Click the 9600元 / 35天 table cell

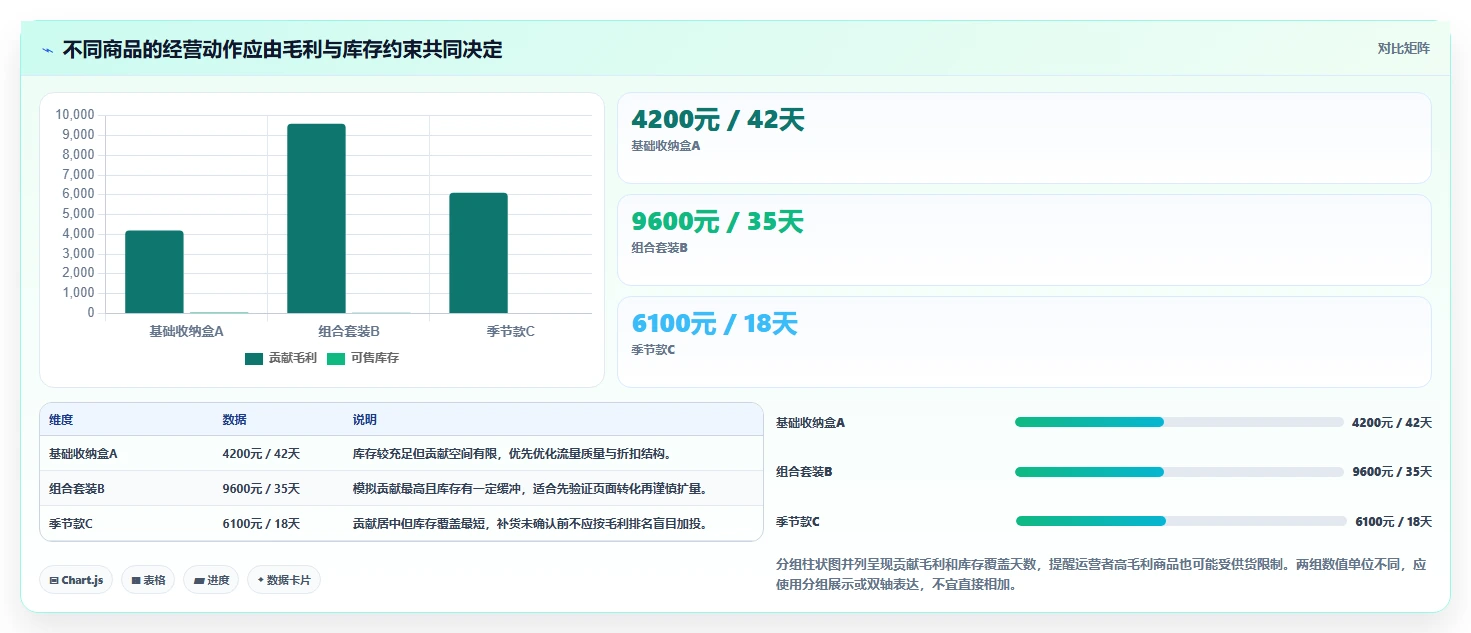coord(261,488)
